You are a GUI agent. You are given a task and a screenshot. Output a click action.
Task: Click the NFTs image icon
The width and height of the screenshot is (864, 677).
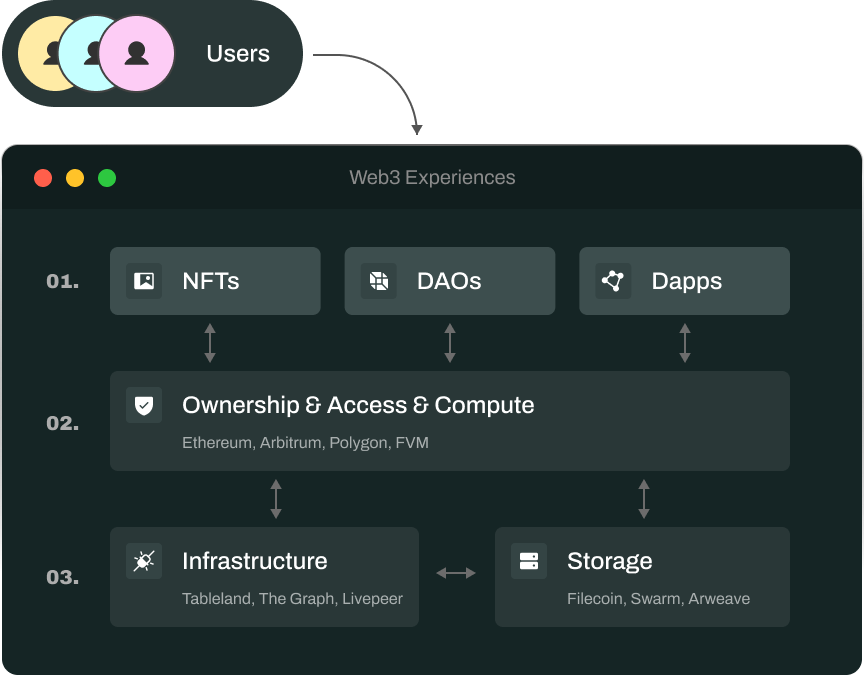144,281
